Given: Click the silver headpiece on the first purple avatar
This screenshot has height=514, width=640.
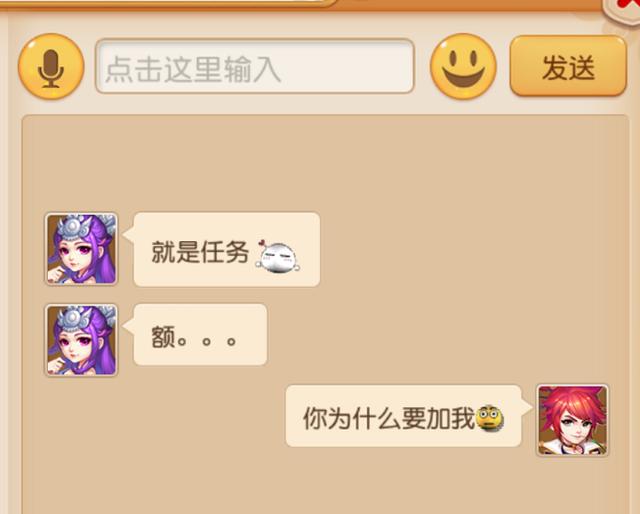Looking at the screenshot, I should [73, 227].
